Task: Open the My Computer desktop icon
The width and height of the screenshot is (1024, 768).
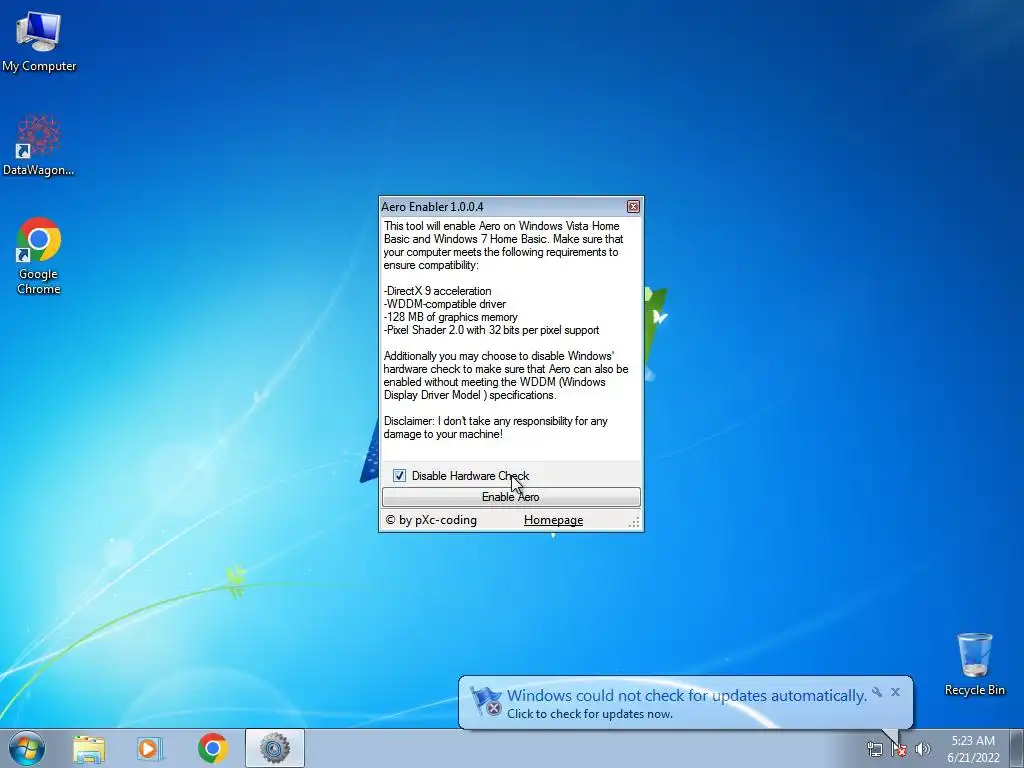Action: click(x=39, y=41)
